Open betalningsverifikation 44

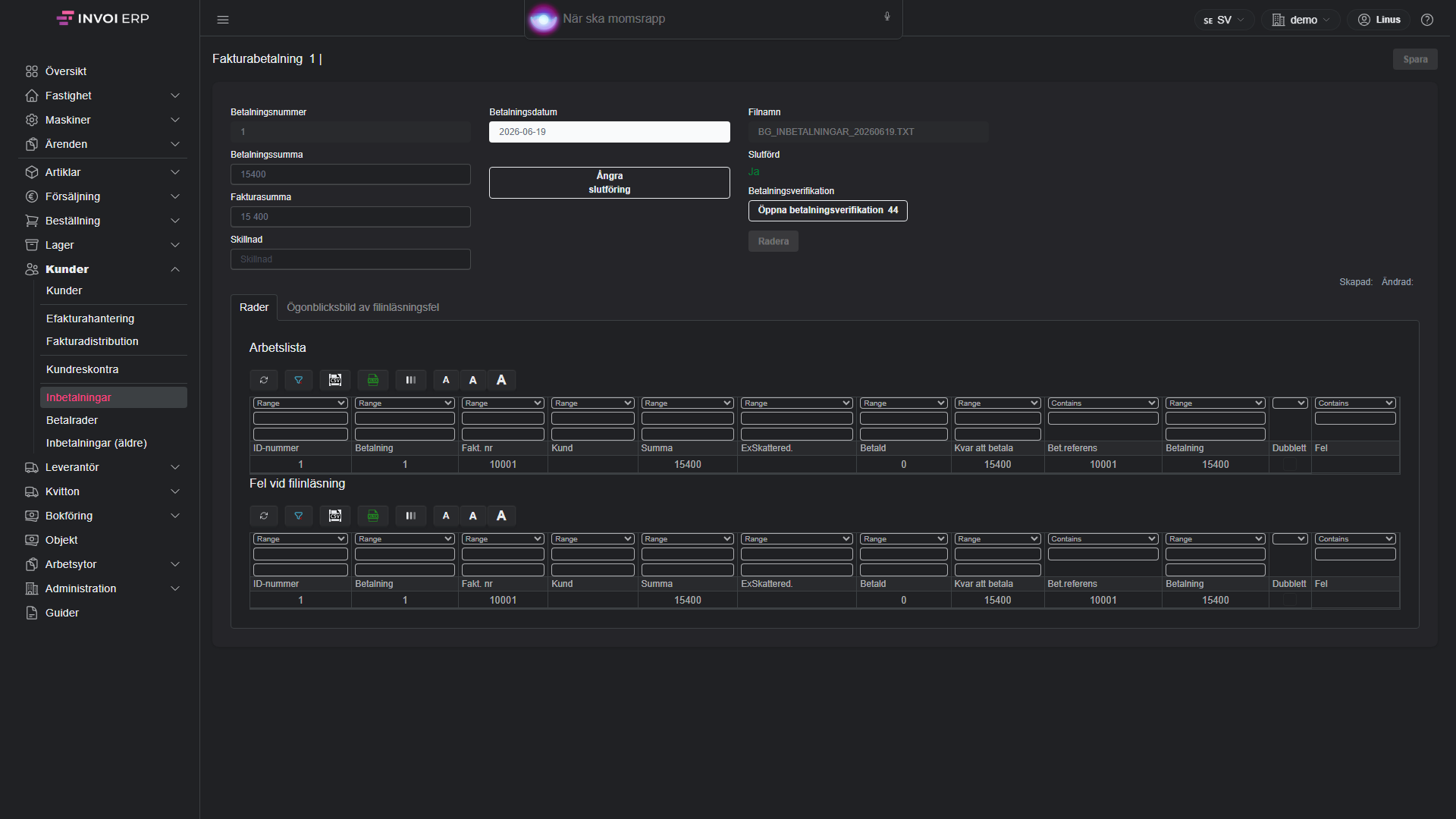click(828, 210)
